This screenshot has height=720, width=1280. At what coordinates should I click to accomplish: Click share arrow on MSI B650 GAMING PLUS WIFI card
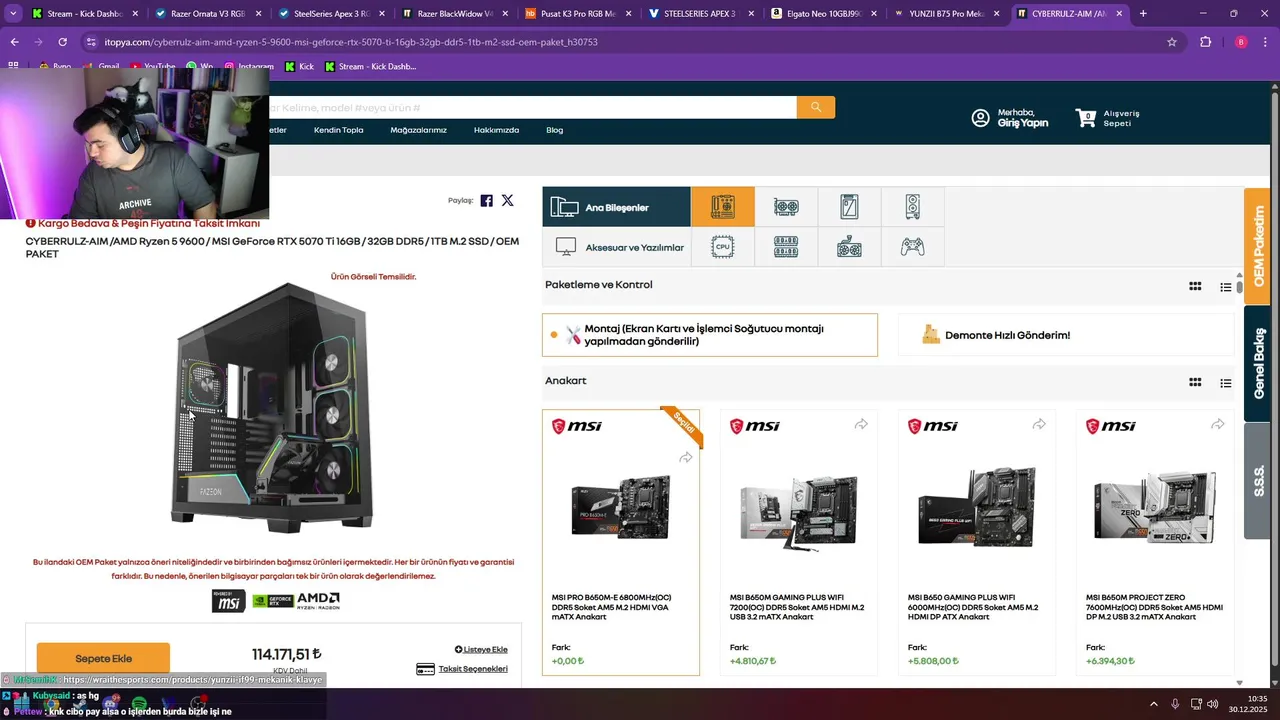[x=1039, y=425]
